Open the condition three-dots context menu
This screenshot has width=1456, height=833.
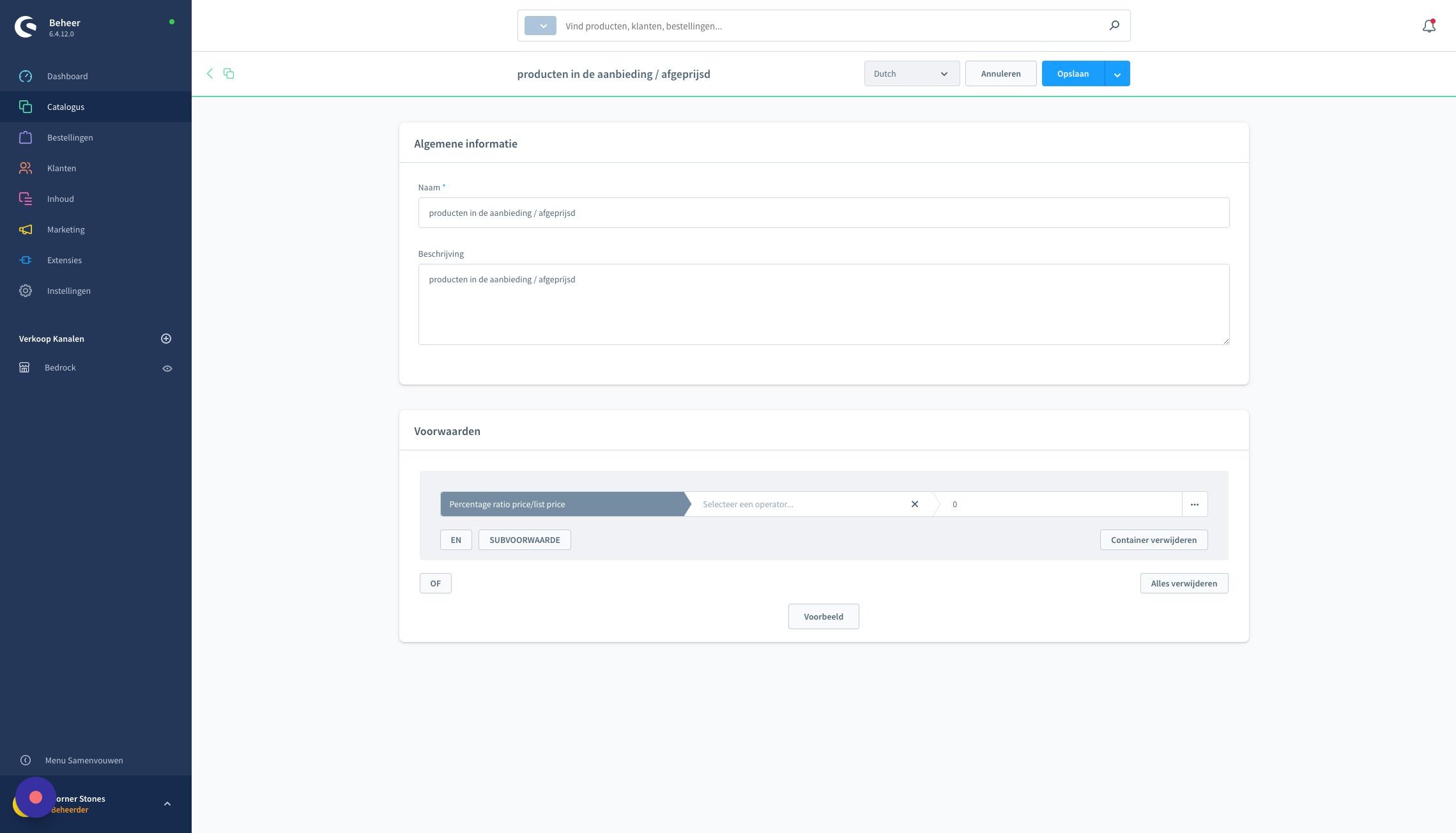[x=1195, y=504]
